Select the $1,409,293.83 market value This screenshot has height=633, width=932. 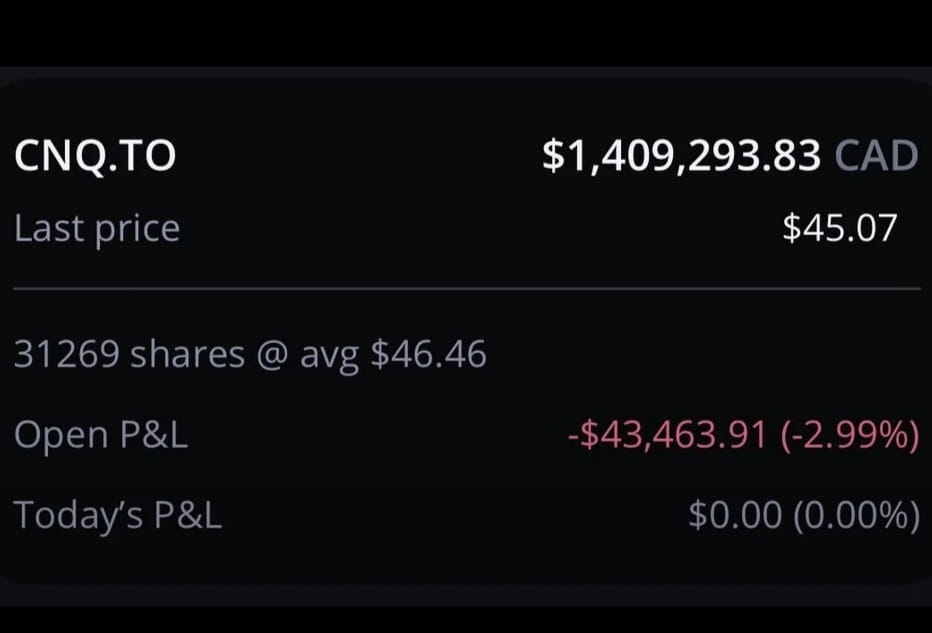[x=682, y=156]
